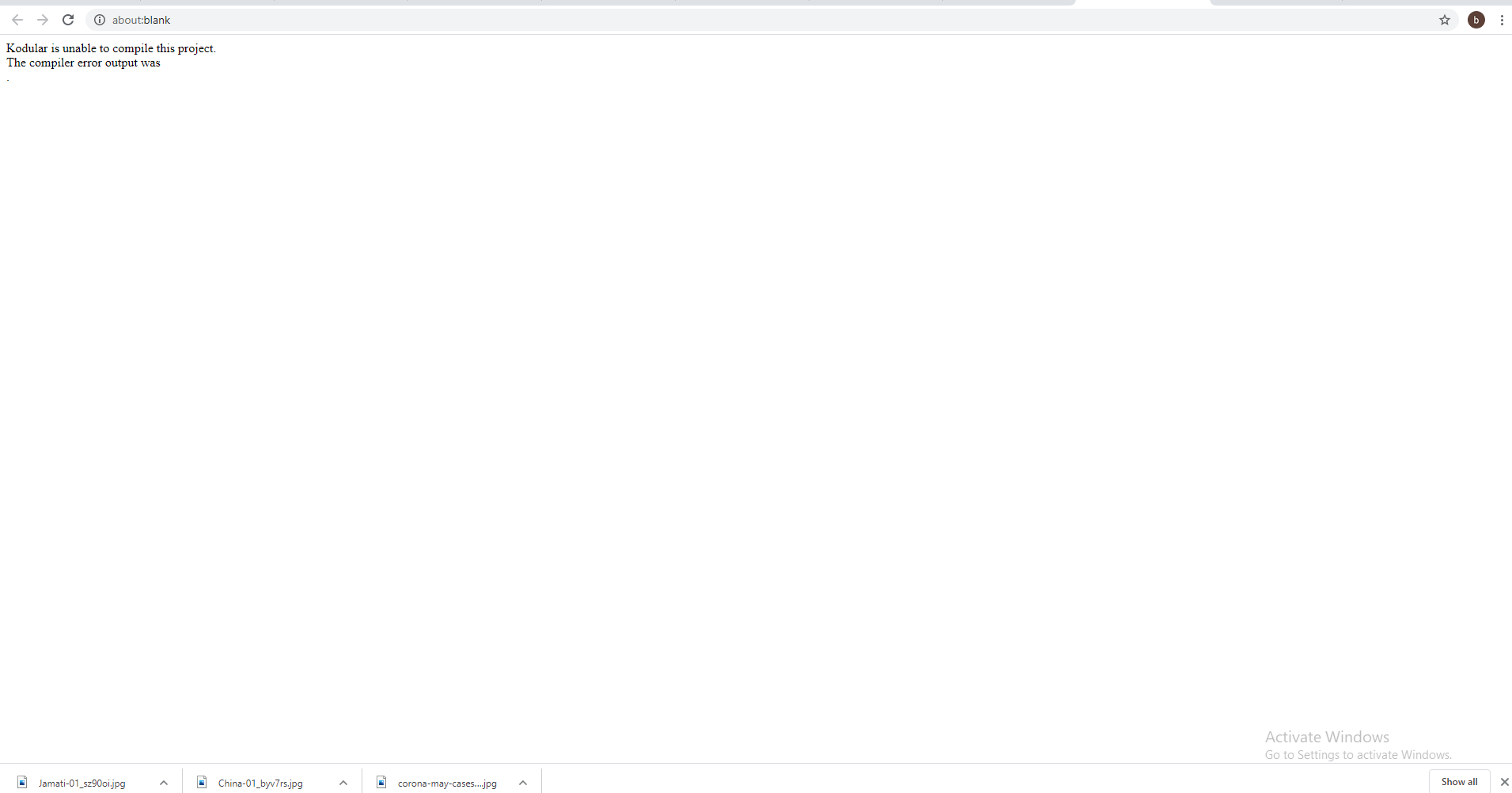This screenshot has width=1512, height=793.
Task: Expand options arrow for China-01_byv7rs.jpg
Action: tap(343, 783)
